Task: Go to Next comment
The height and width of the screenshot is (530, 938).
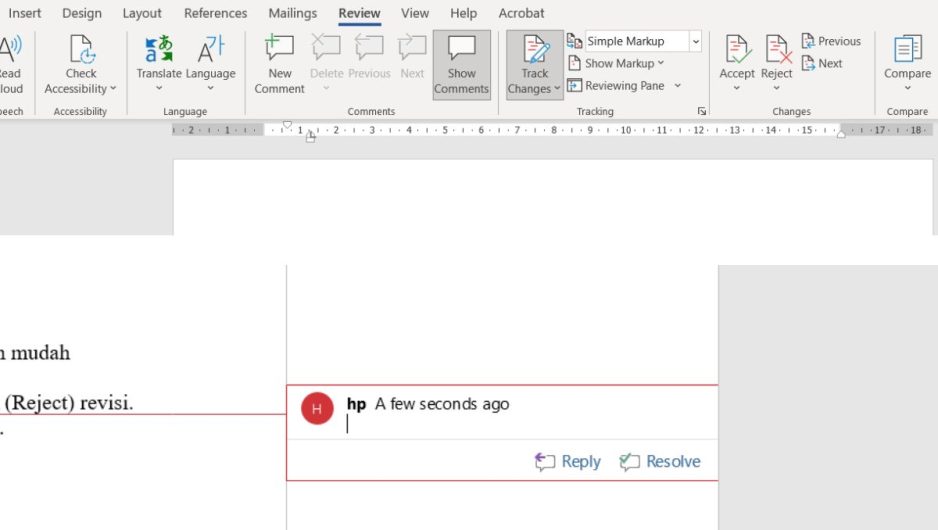Action: coord(412,57)
